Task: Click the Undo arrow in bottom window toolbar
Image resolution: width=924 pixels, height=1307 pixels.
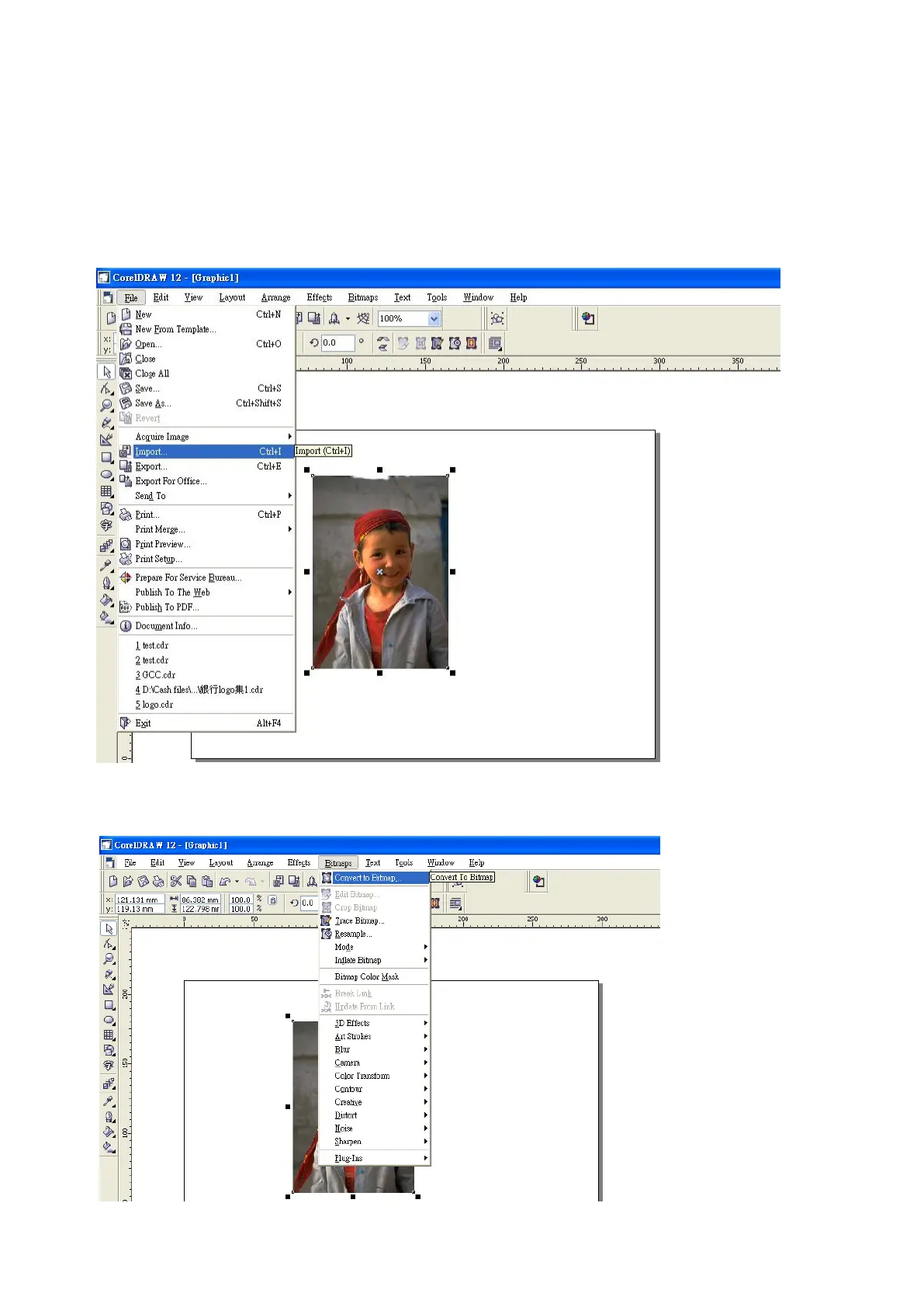Action: point(225,881)
